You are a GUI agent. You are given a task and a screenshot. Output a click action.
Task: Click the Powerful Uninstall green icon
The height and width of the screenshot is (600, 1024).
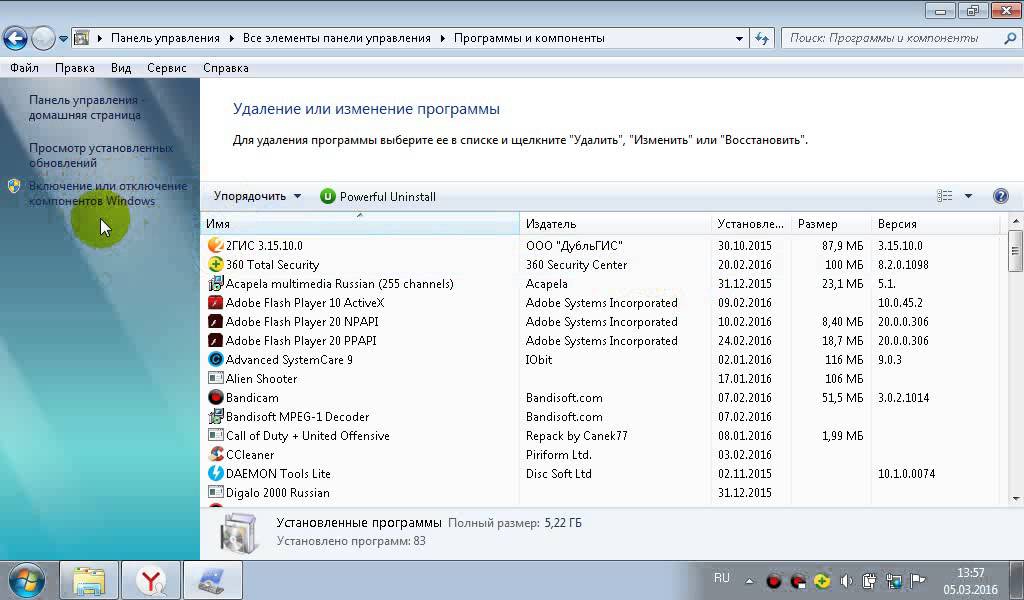328,197
